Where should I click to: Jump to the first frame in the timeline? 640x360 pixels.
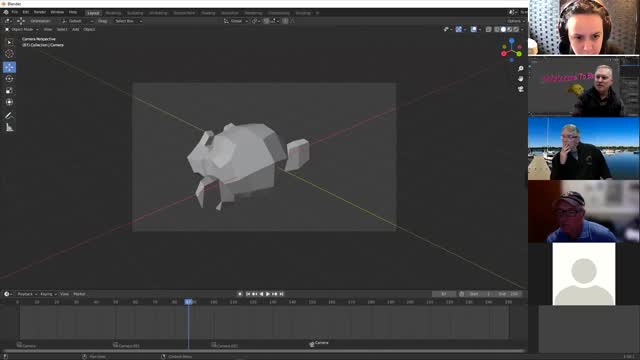[248, 294]
